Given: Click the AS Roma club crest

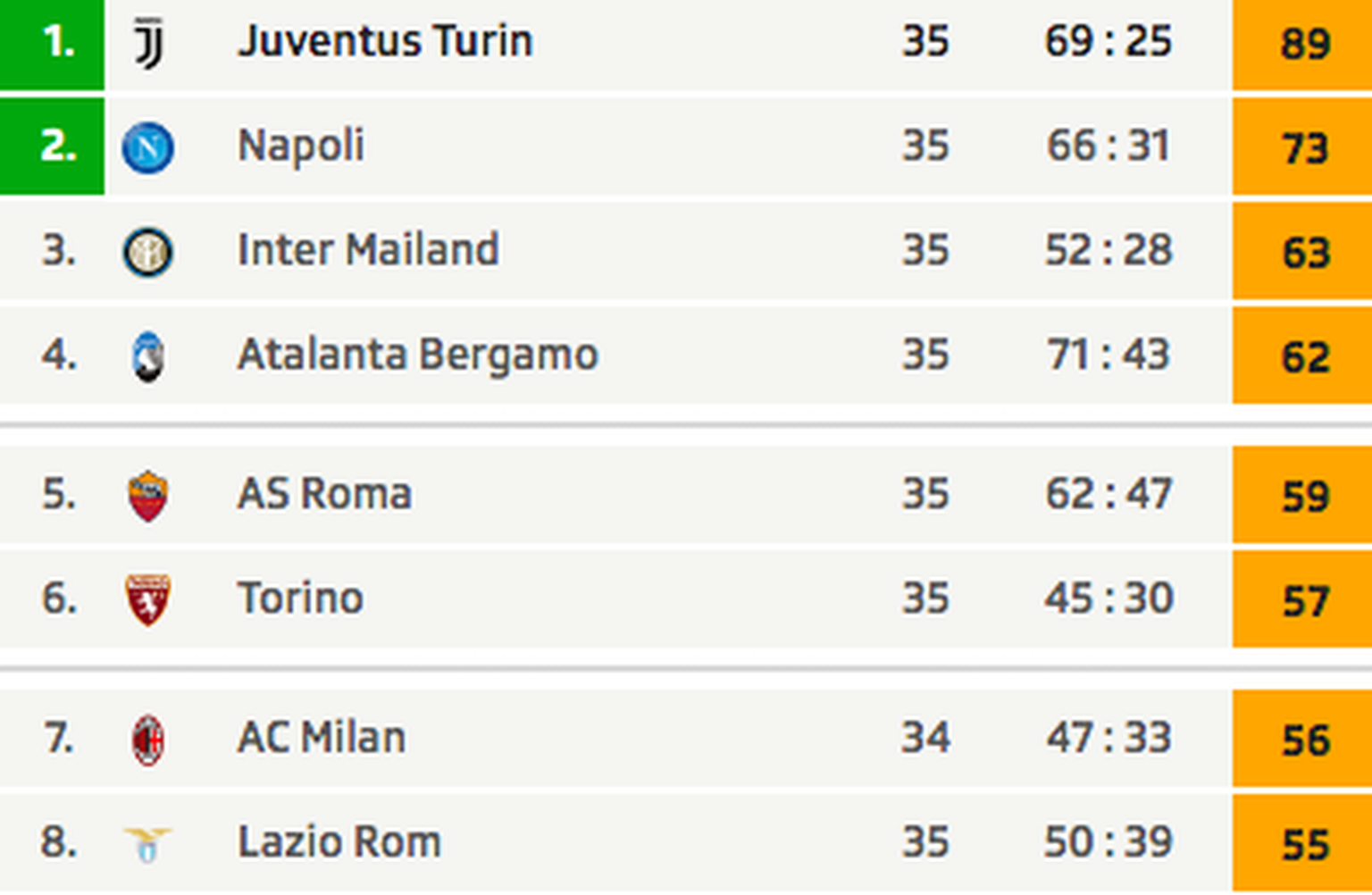Looking at the screenshot, I should click(148, 496).
